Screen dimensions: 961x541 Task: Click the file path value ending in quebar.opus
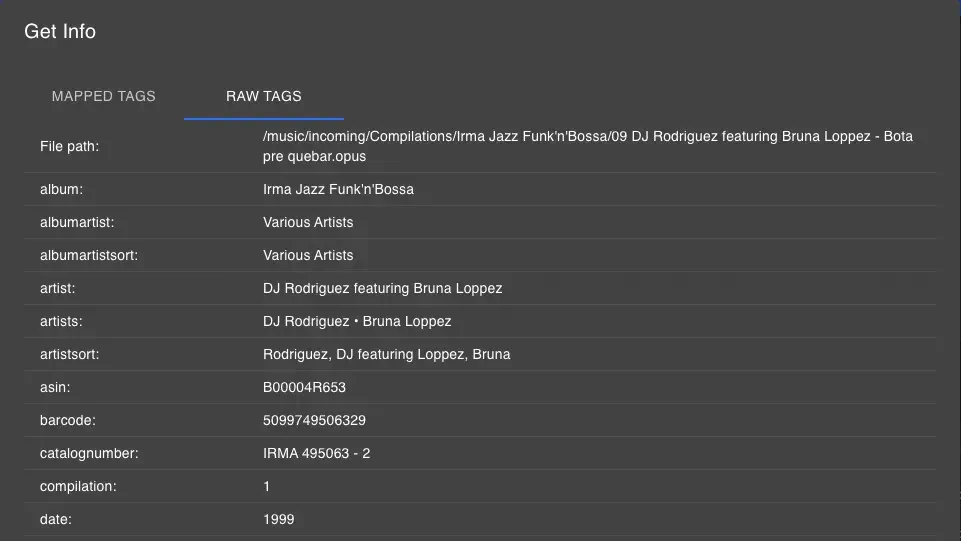point(587,146)
